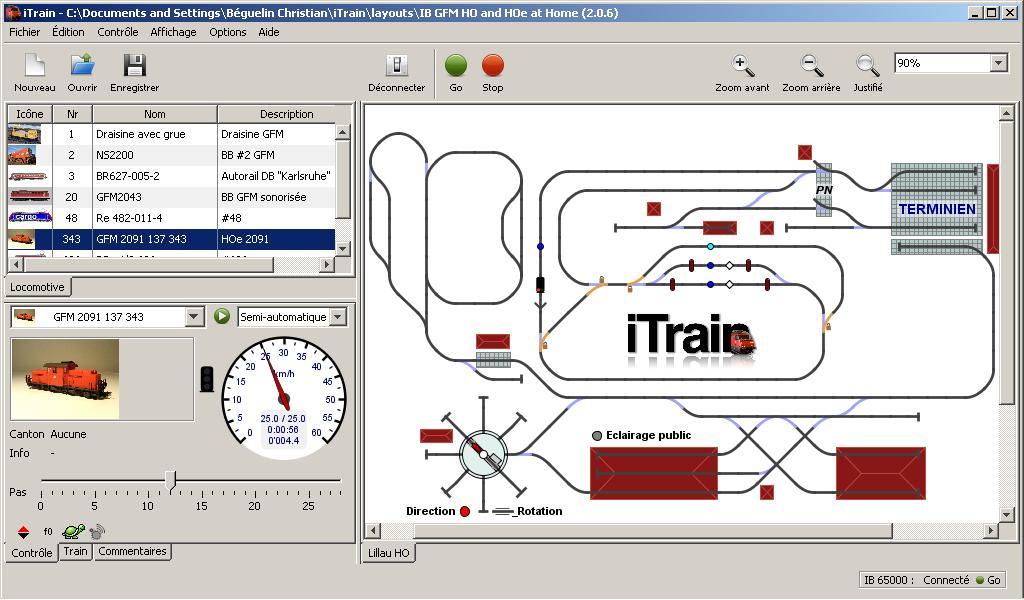Open the Affichage menu
1024x600 pixels.
pyautogui.click(x=173, y=32)
